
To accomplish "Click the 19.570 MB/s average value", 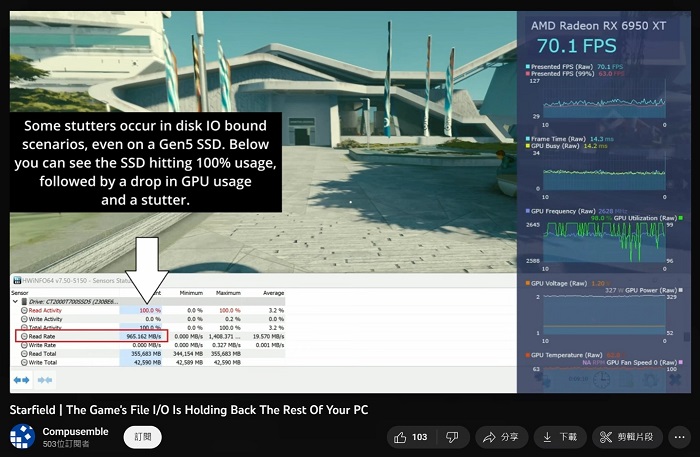I will (268, 336).
